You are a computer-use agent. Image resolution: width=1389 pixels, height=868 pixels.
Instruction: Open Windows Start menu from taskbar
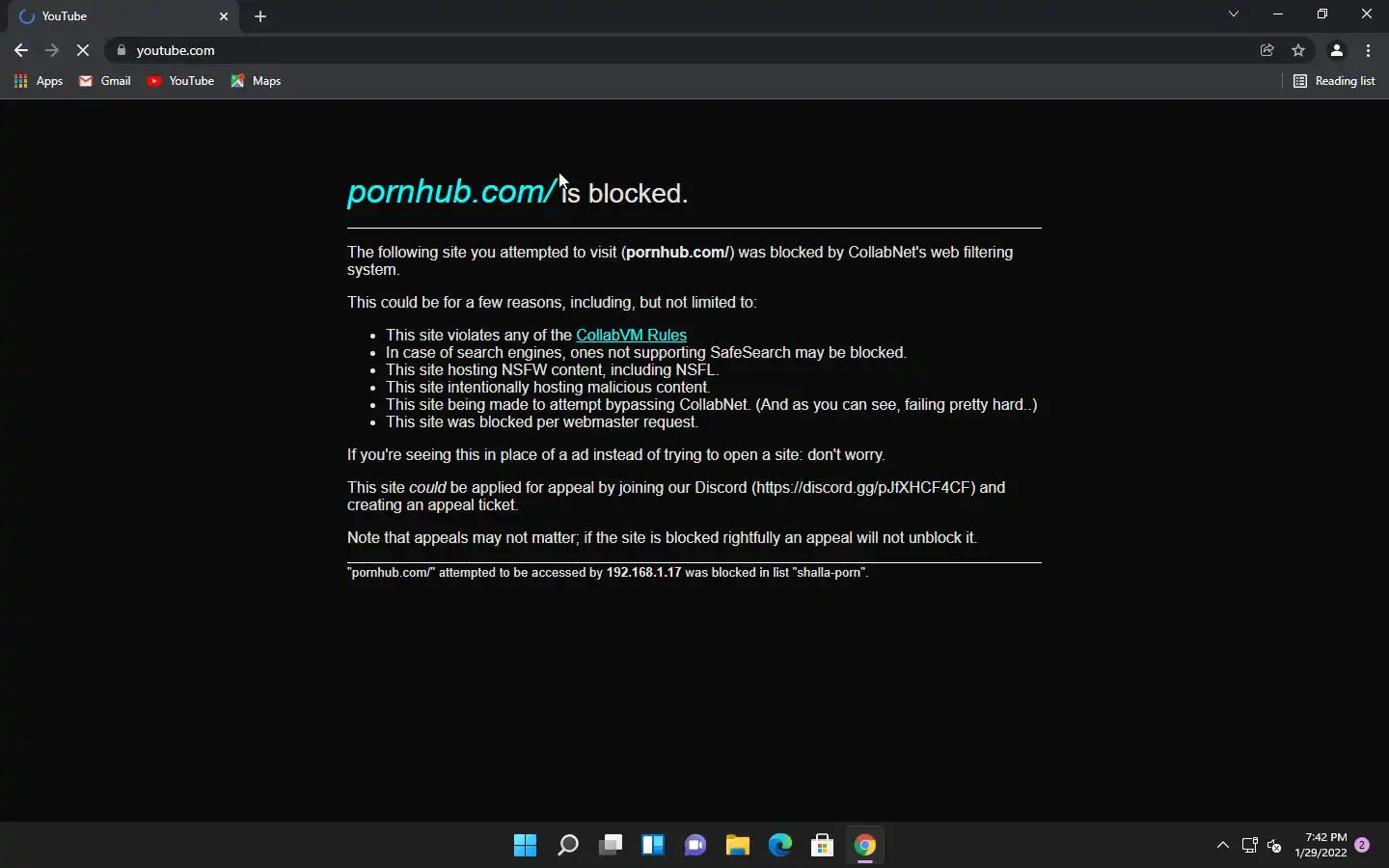[x=526, y=846]
